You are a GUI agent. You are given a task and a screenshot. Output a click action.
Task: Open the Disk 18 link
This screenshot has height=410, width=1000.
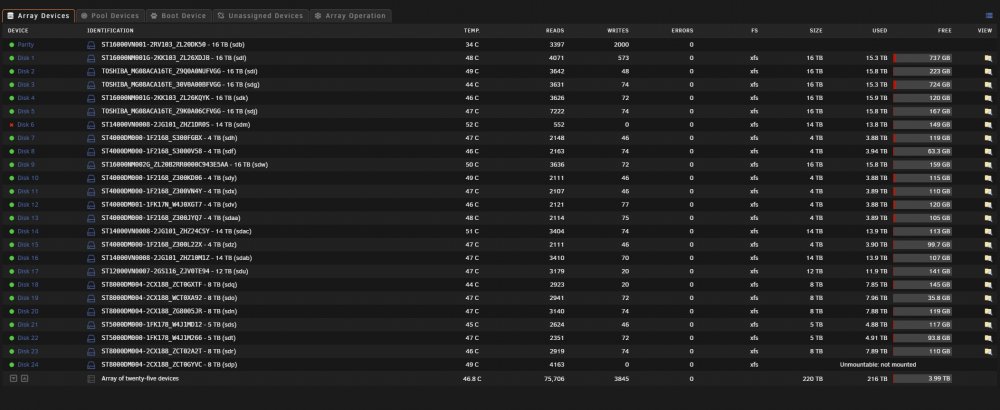point(28,284)
